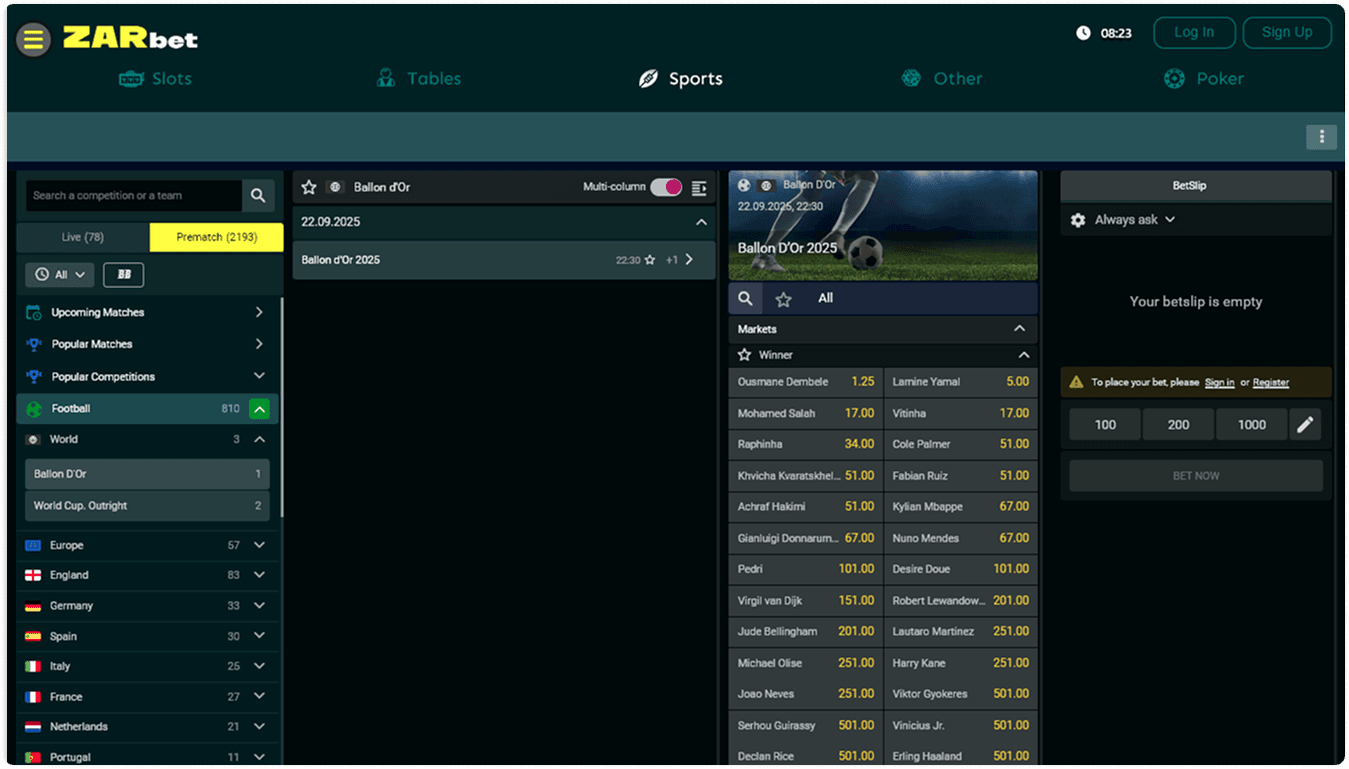
Task: Set stake to 100
Action: click(x=1105, y=425)
